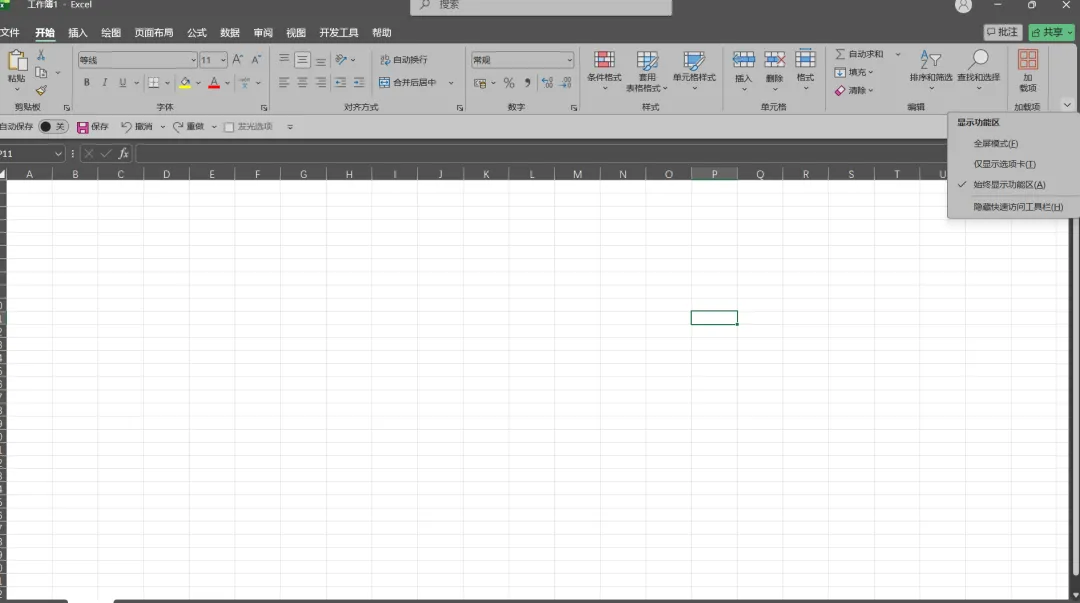Open Add-ins (加载项) icon
Screen dimensions: 1080x603
click(1028, 59)
